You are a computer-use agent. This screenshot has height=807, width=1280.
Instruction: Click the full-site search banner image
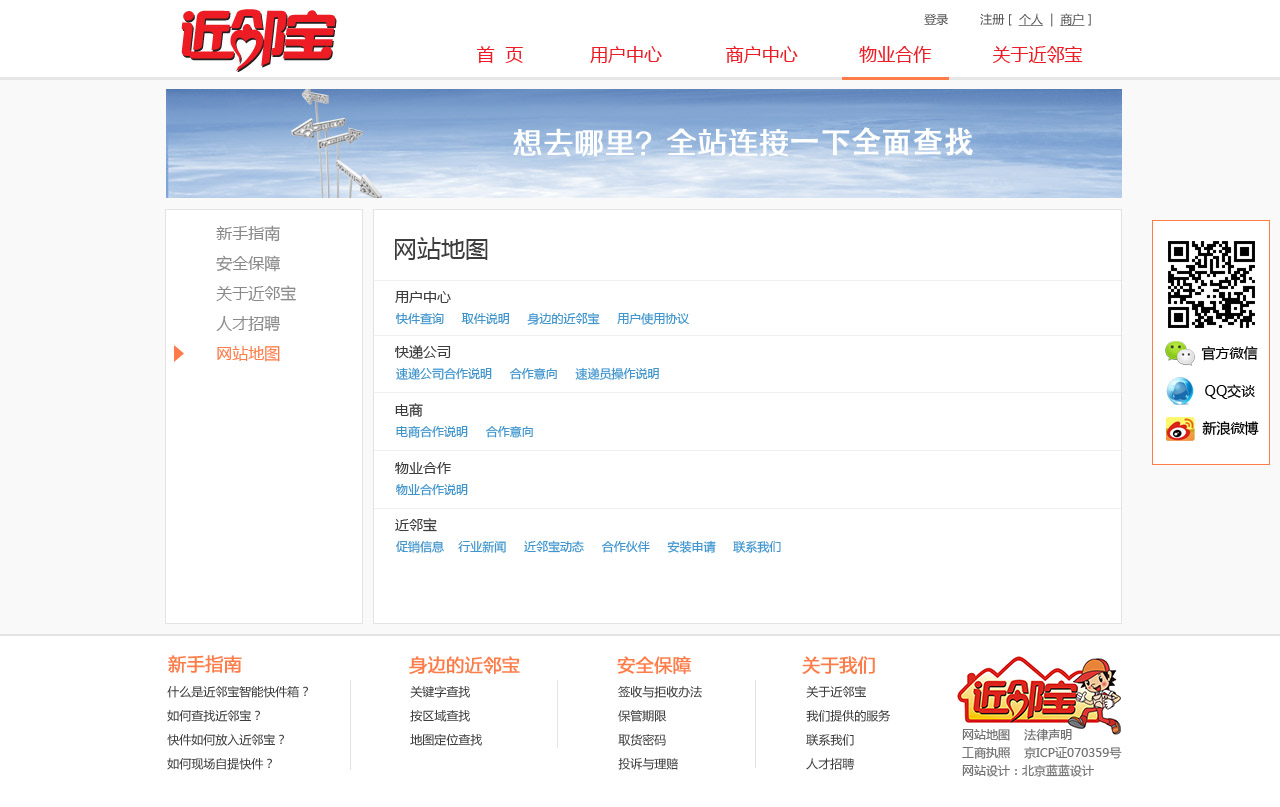[x=643, y=143]
